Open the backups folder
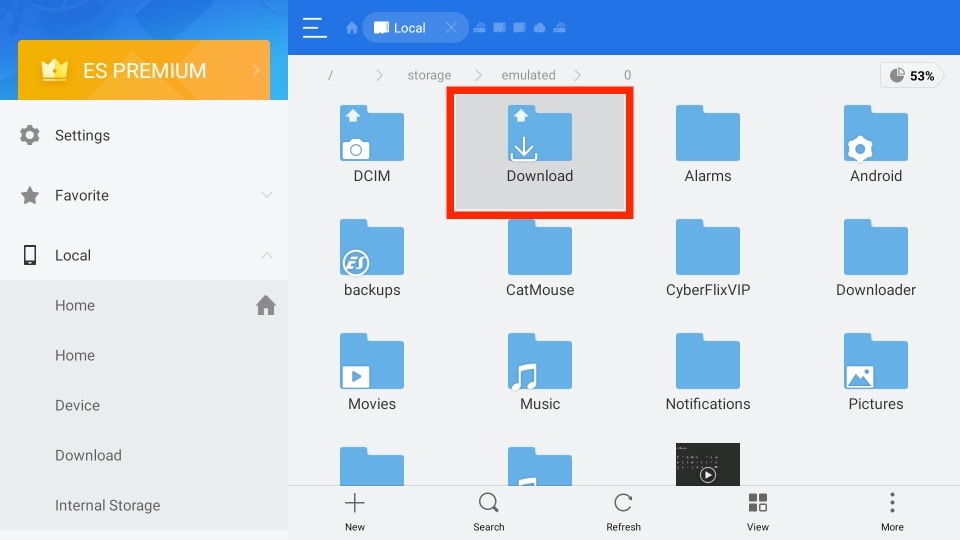The image size is (960, 540). (x=372, y=258)
